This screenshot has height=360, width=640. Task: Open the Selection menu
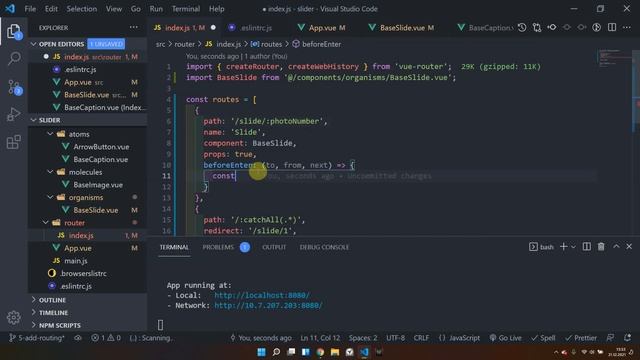coord(82,9)
